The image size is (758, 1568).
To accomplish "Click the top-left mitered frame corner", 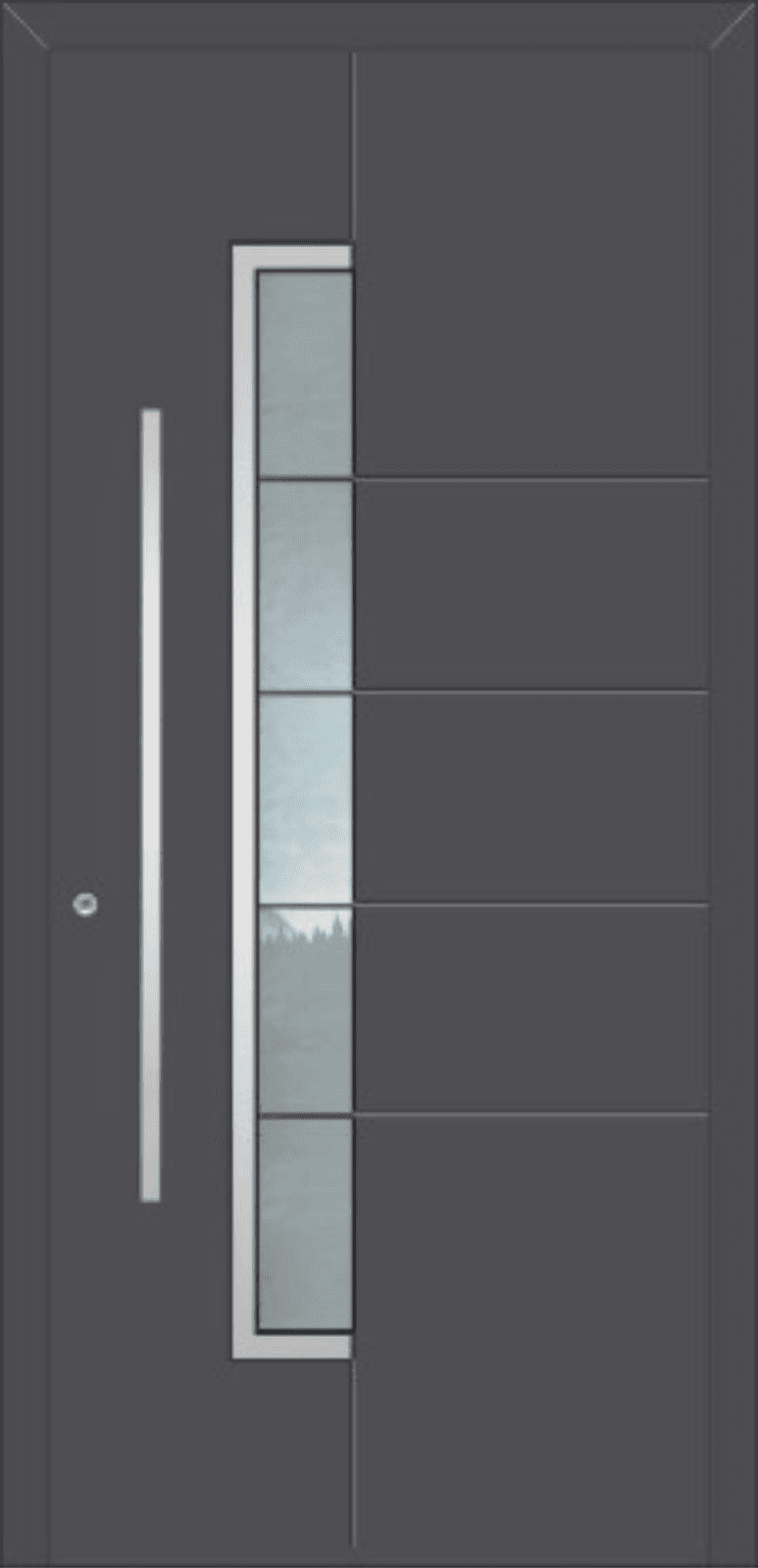I will tap(24, 24).
